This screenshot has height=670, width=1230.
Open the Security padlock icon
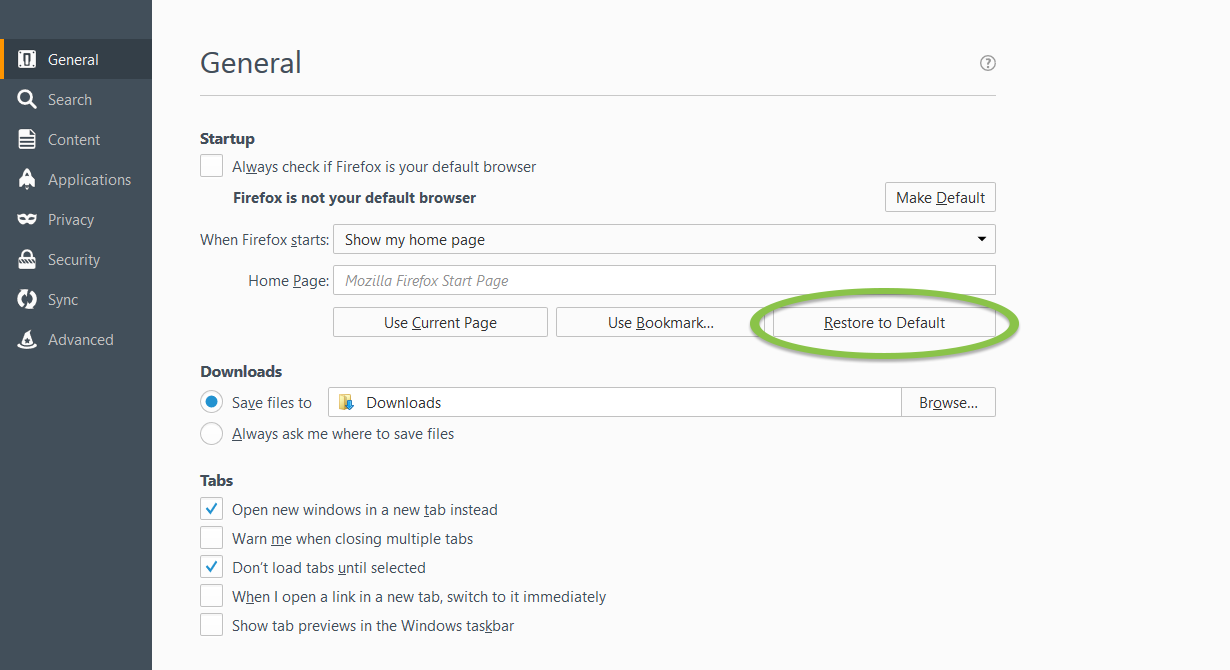tap(27, 260)
